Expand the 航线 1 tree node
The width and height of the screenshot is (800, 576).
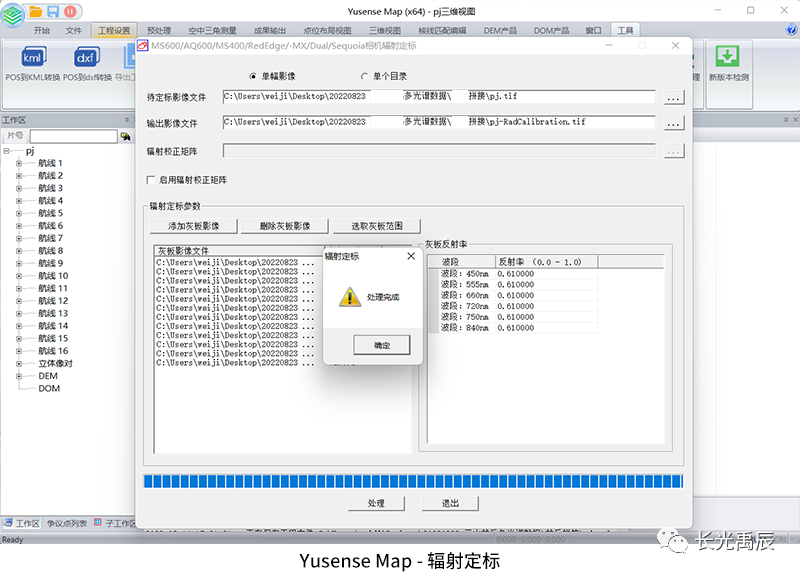[18, 163]
